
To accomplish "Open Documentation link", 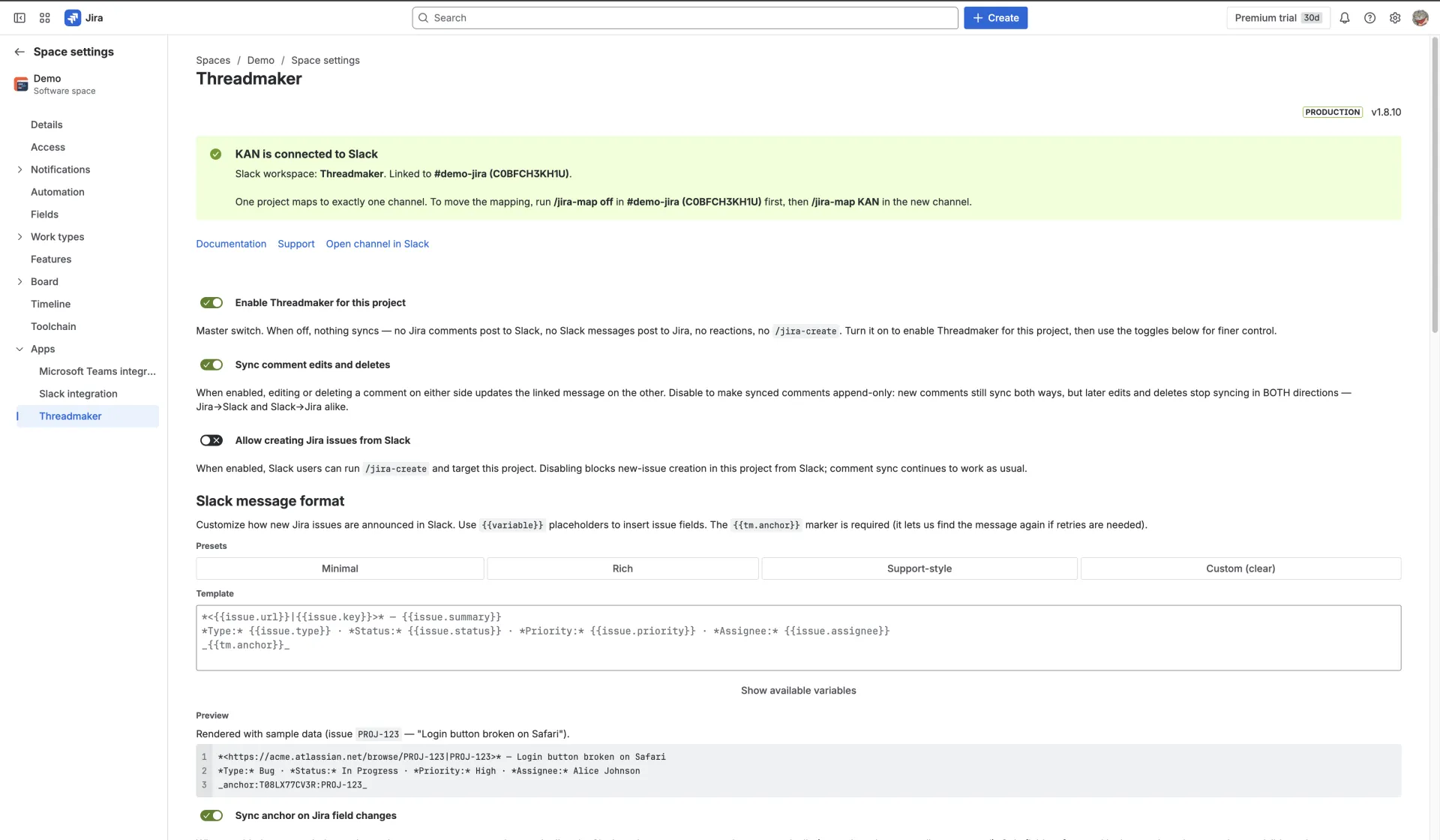I will coord(231,244).
